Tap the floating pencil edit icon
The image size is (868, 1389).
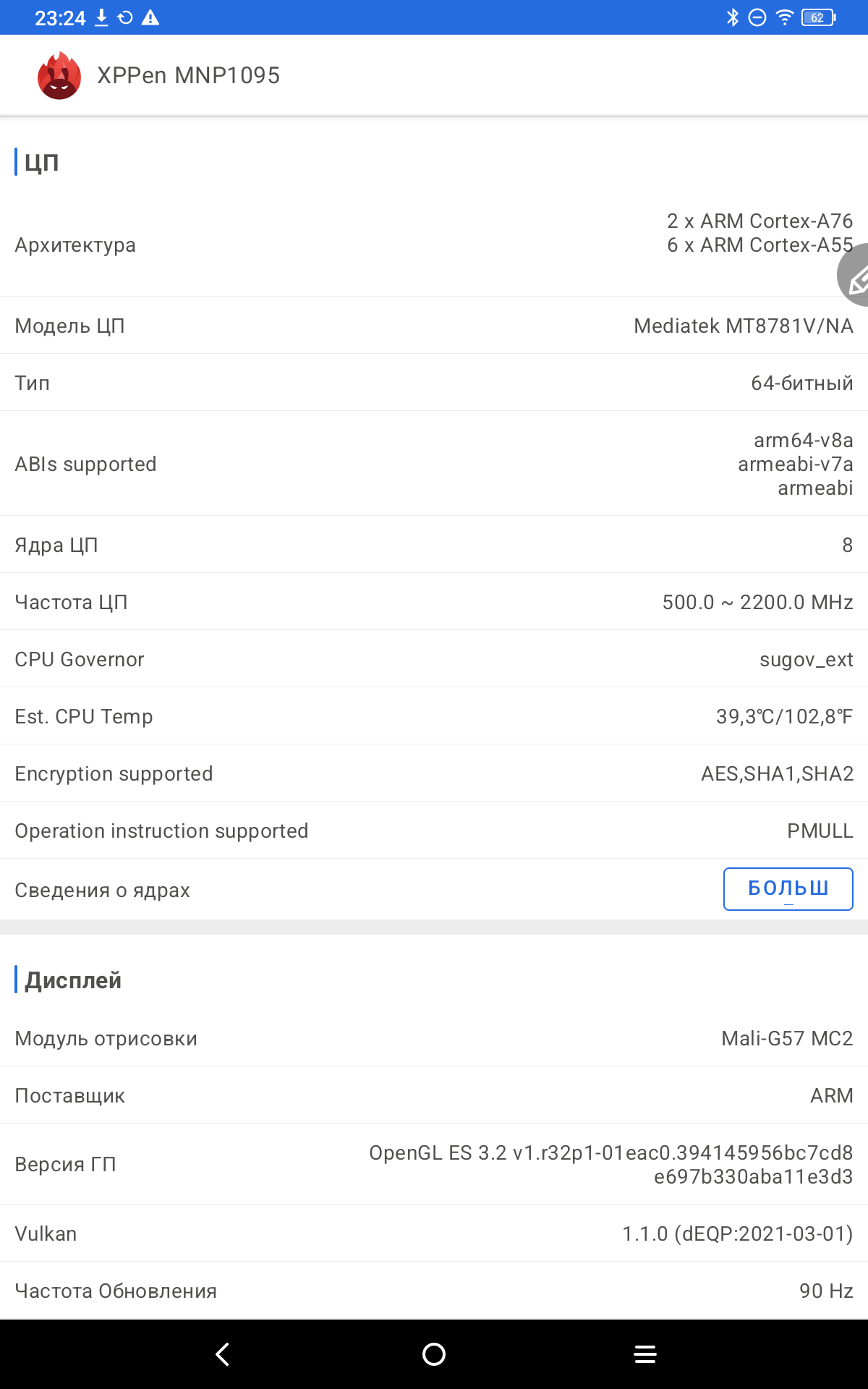pos(856,277)
